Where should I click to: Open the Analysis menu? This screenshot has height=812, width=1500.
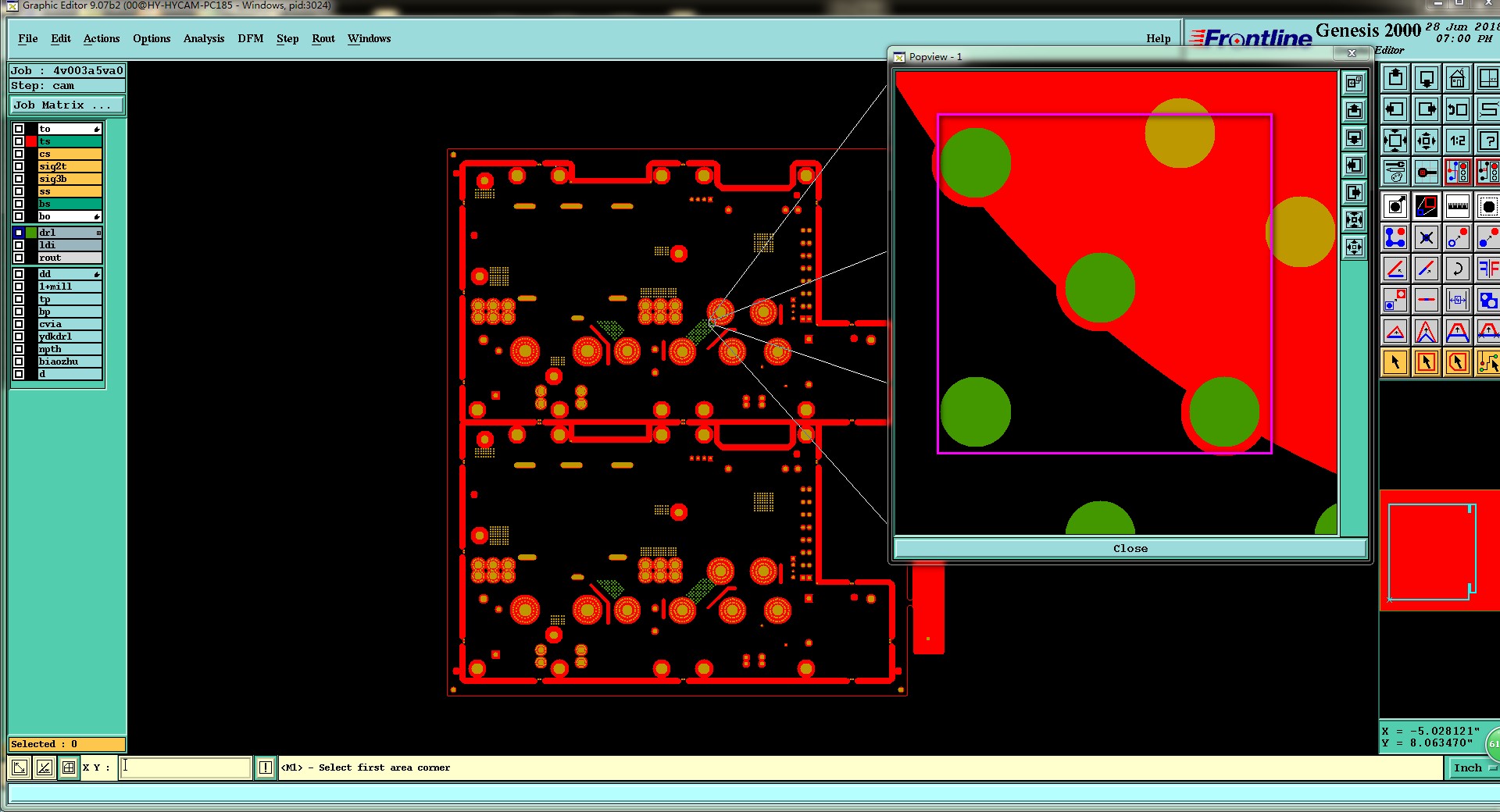point(204,38)
